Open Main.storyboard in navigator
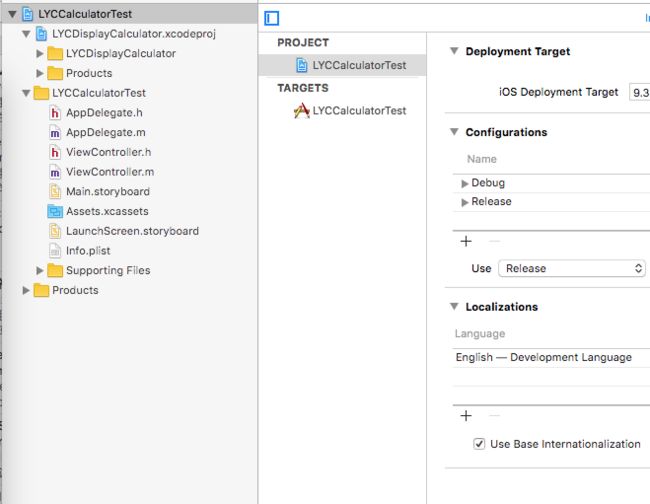 click(108, 192)
